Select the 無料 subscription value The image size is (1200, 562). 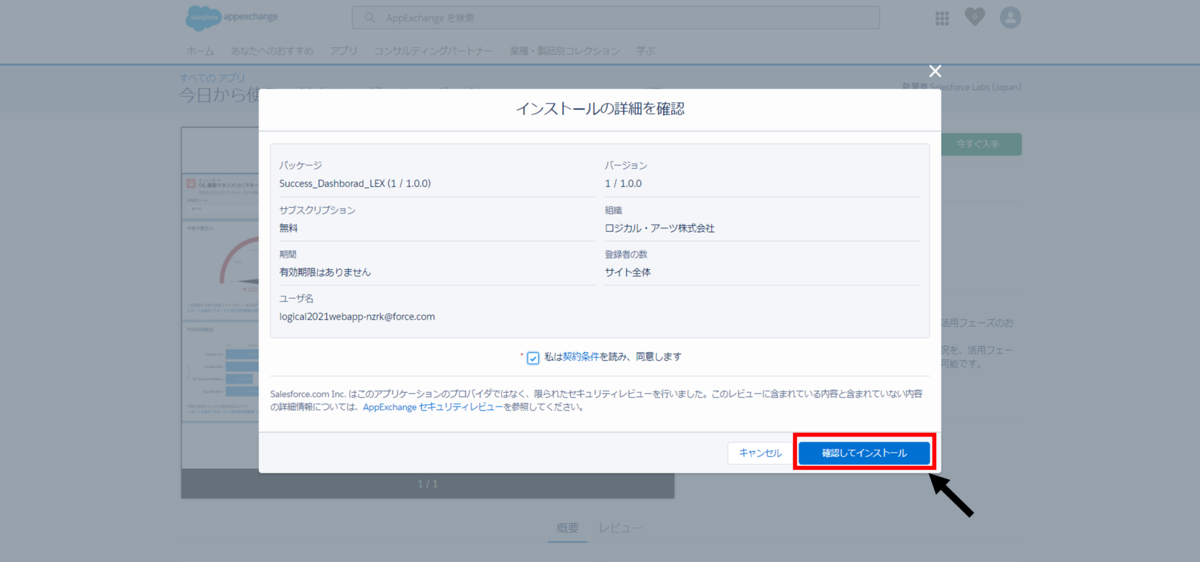point(289,228)
